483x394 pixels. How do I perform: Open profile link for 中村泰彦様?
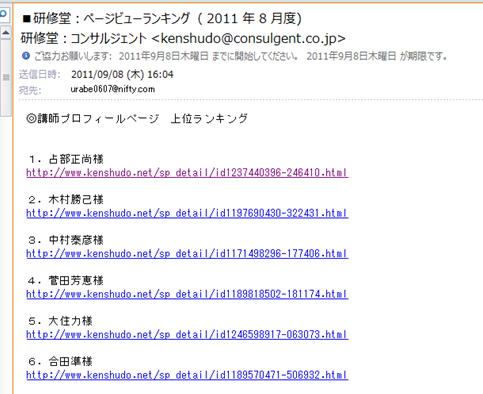[187, 254]
